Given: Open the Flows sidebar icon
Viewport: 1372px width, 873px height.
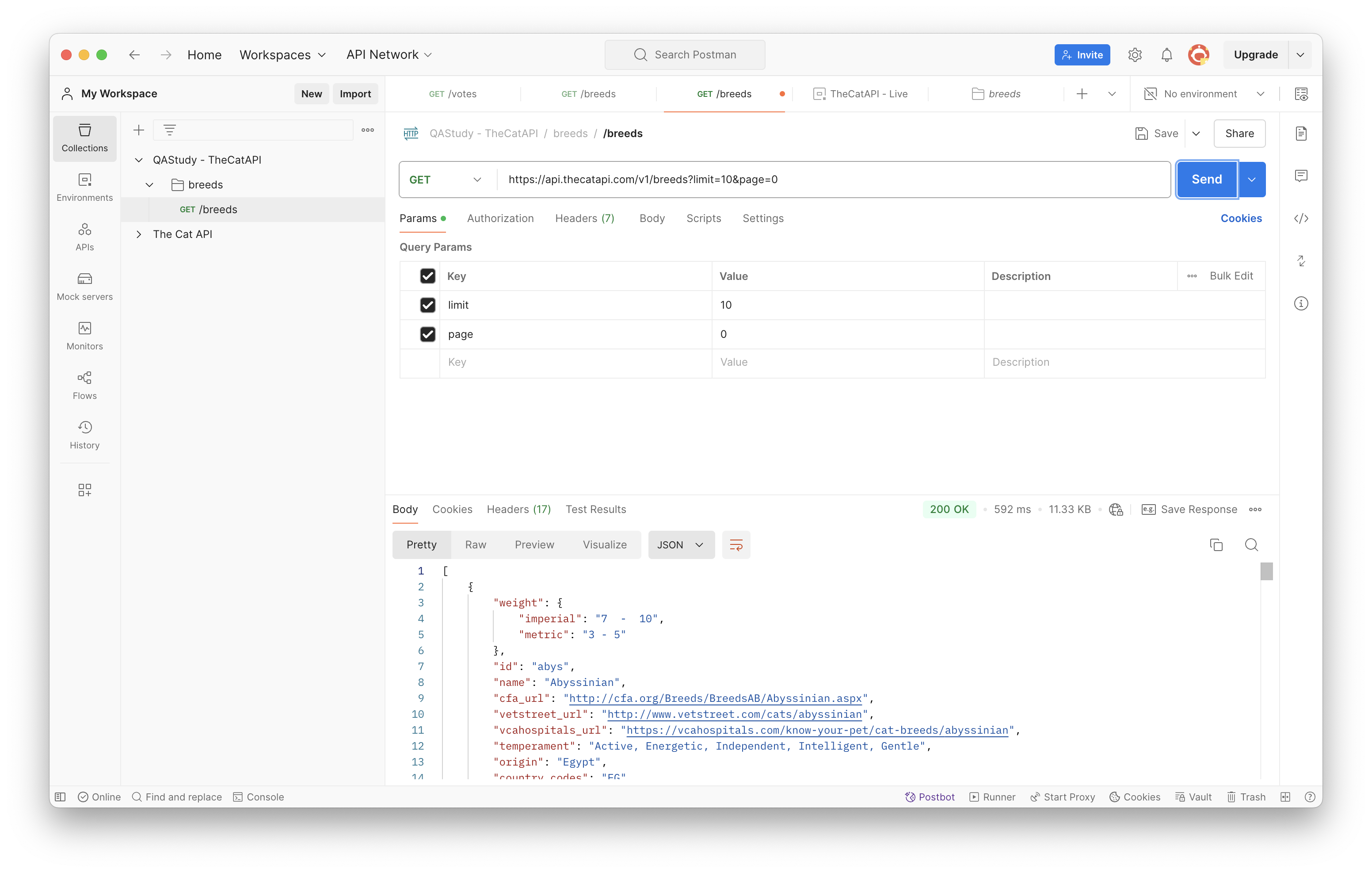Looking at the screenshot, I should click(84, 386).
